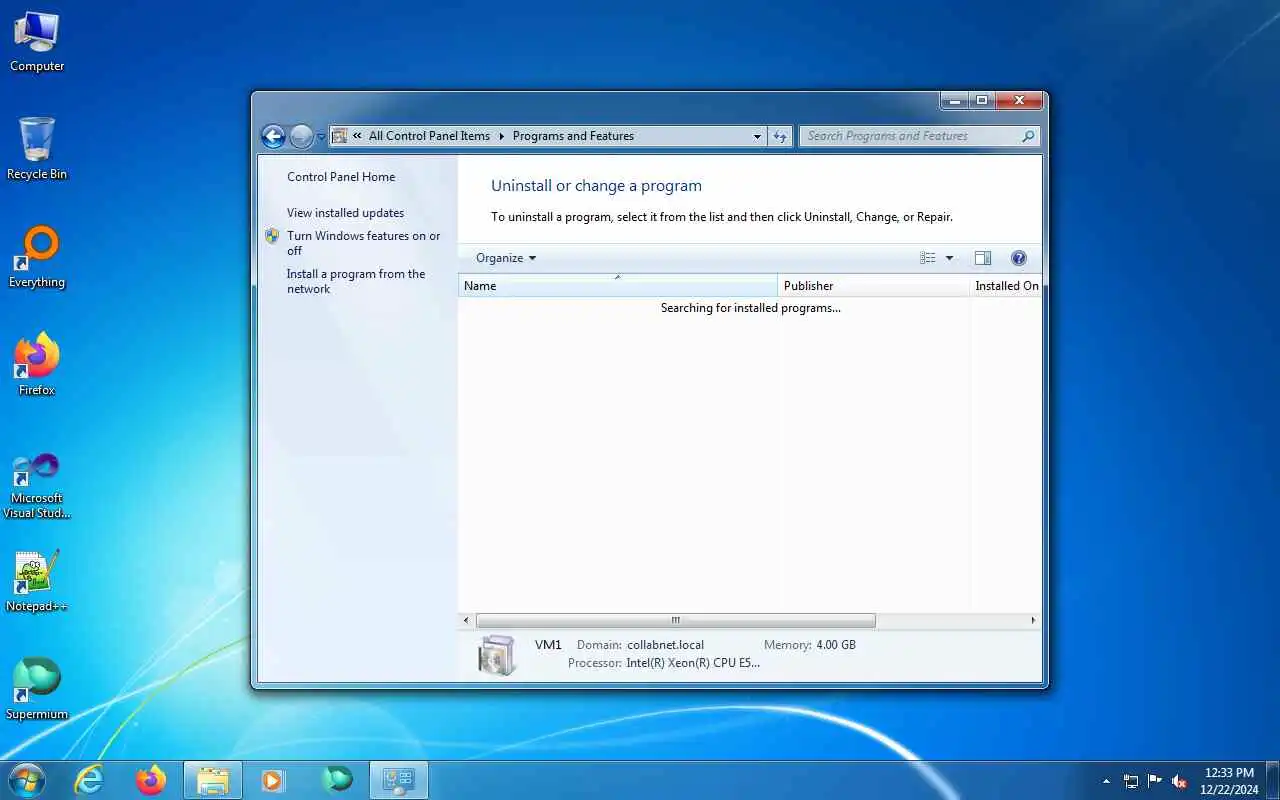The width and height of the screenshot is (1280, 800).
Task: Go back with the Back arrow
Action: pyautogui.click(x=273, y=136)
